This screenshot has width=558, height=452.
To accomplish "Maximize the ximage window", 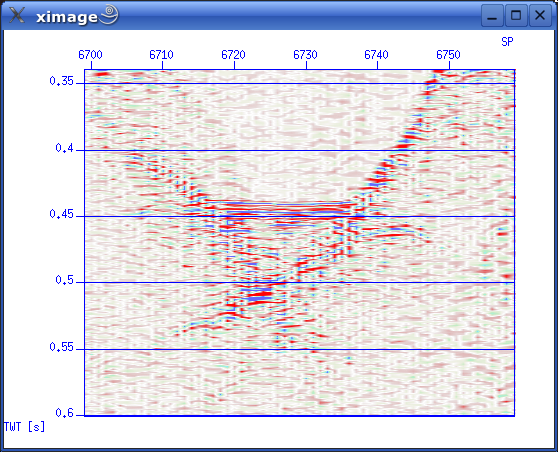I will (516, 16).
